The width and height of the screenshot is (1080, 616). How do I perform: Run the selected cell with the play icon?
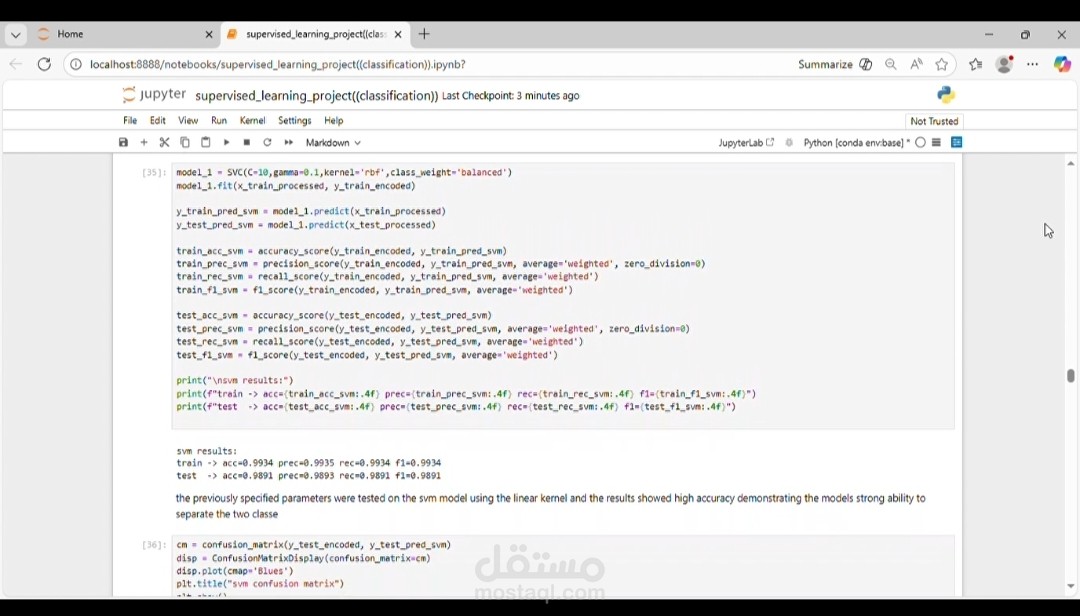click(226, 143)
